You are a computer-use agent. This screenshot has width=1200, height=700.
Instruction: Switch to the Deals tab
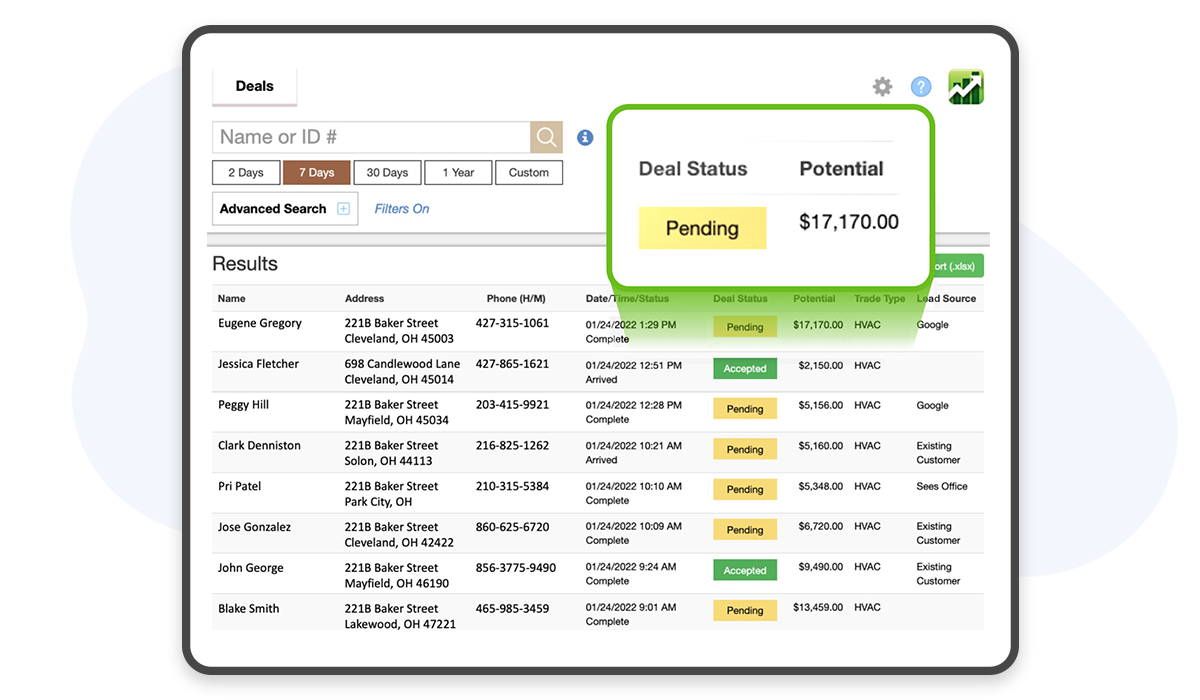click(254, 86)
